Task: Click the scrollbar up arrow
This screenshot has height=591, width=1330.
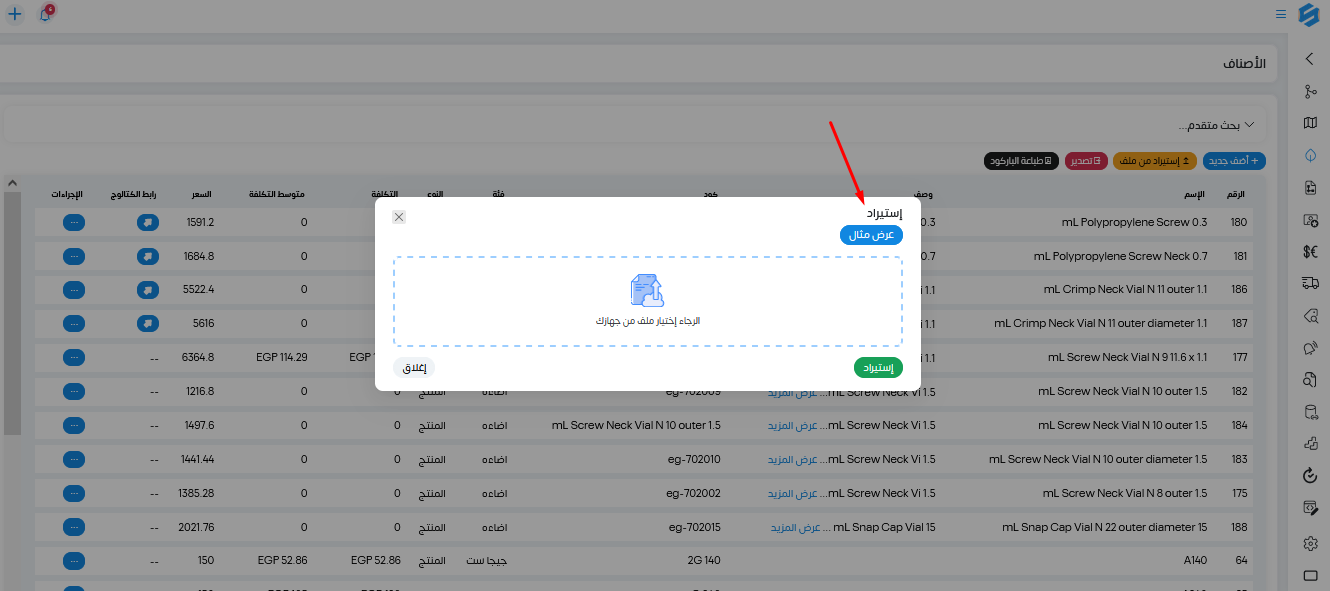Action: (12, 184)
